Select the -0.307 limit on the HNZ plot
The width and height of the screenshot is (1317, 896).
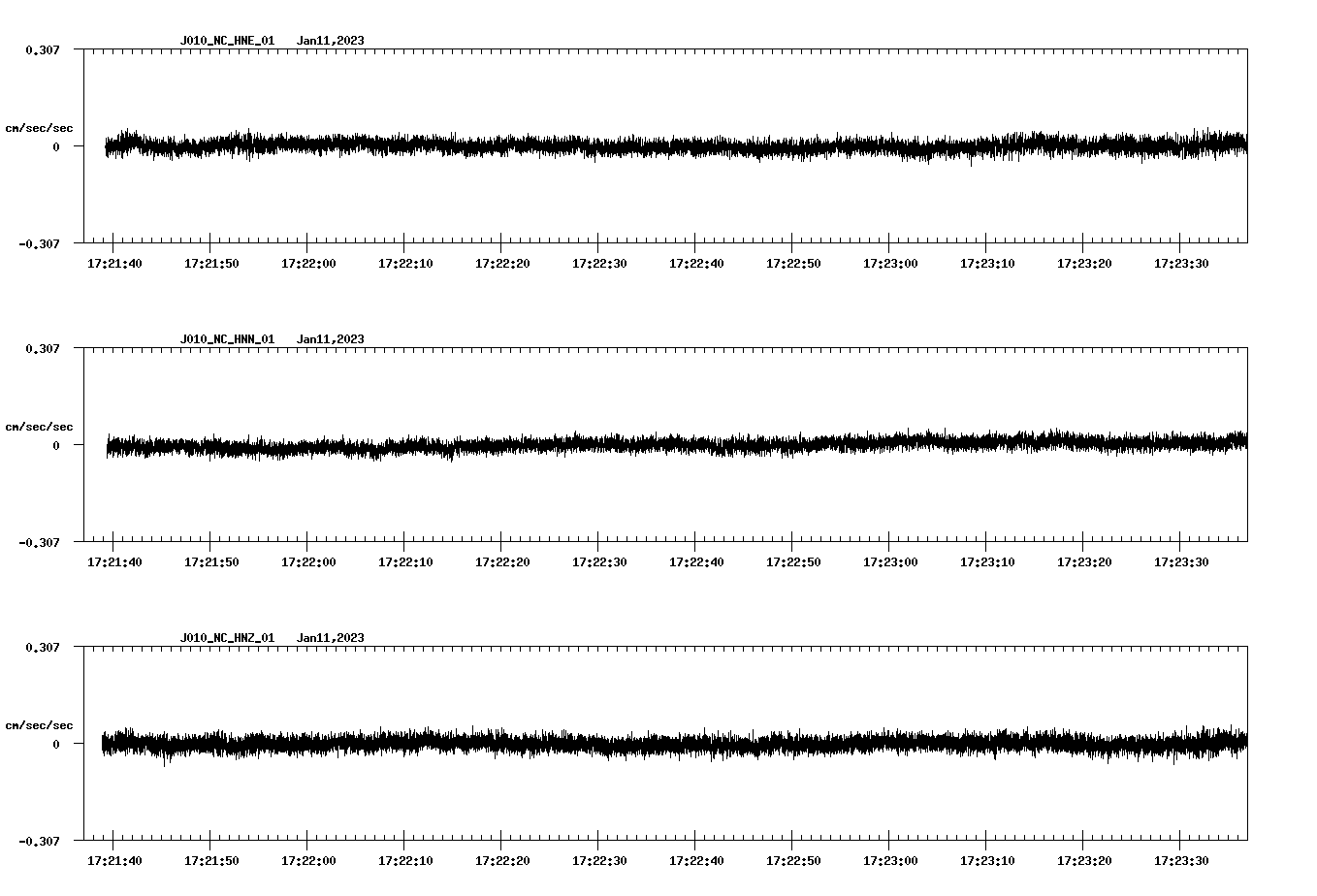[39, 842]
